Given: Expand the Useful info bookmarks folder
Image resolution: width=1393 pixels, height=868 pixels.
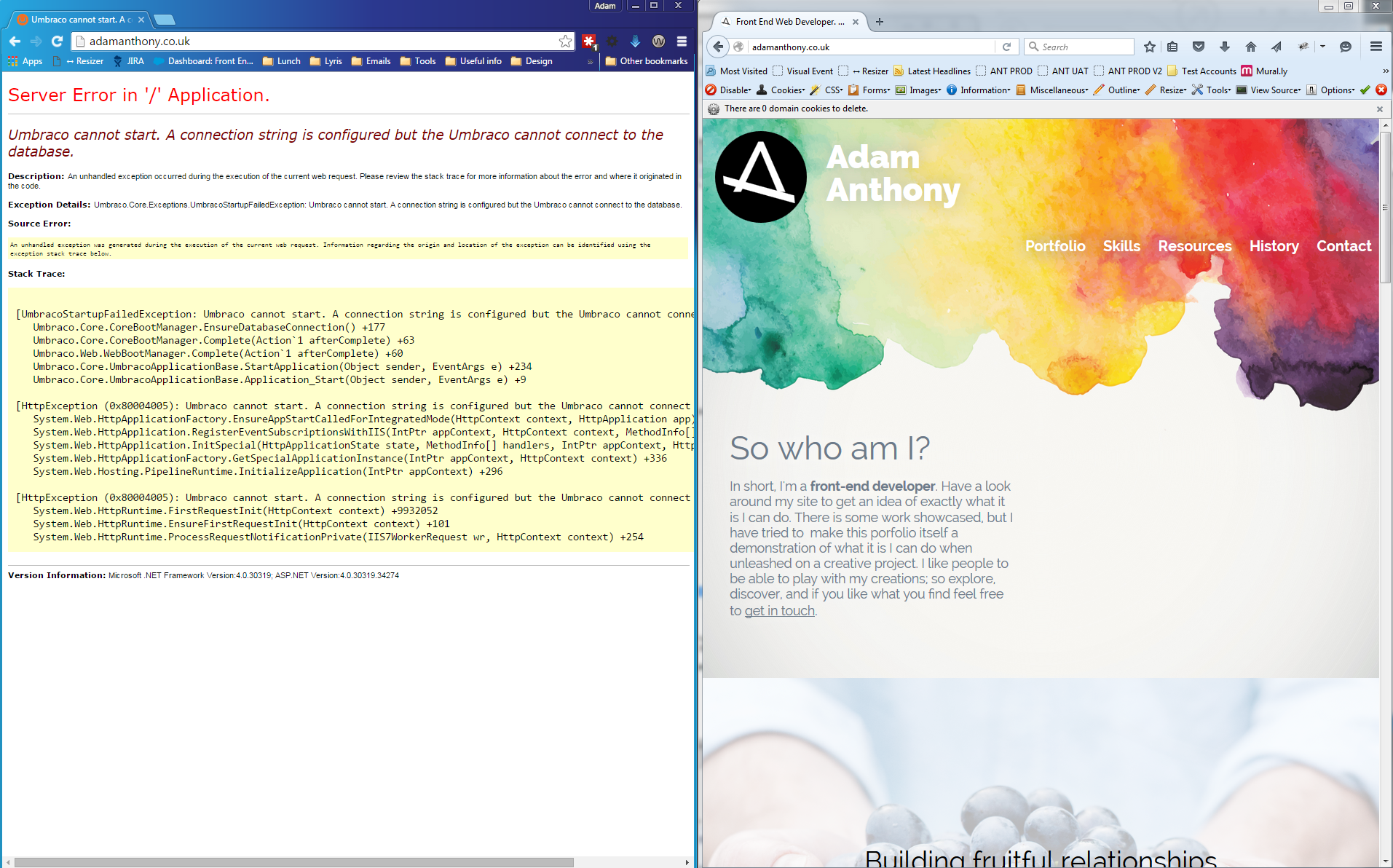Looking at the screenshot, I should pos(473,61).
